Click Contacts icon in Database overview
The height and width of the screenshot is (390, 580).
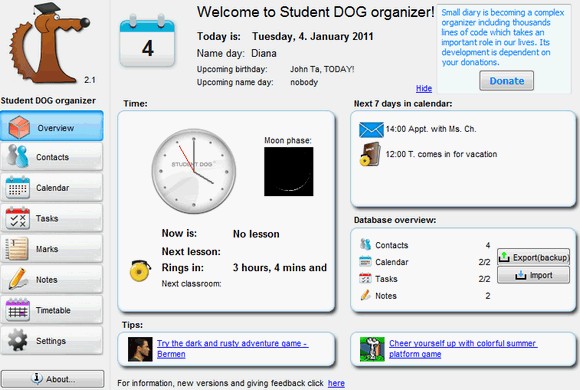click(x=365, y=244)
